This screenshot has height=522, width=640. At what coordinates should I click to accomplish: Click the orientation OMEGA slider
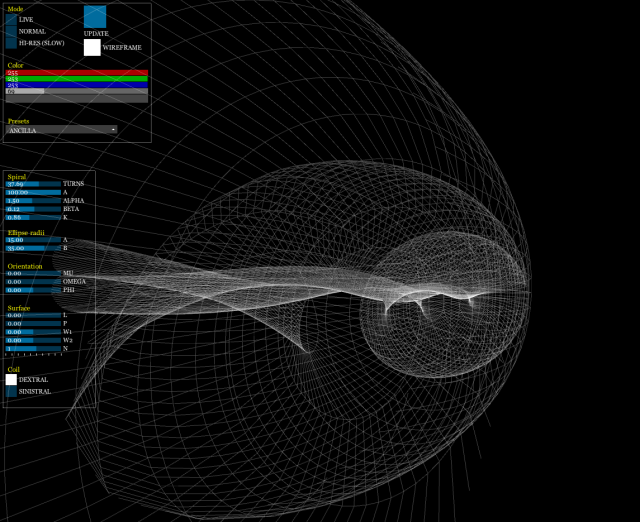point(33,282)
